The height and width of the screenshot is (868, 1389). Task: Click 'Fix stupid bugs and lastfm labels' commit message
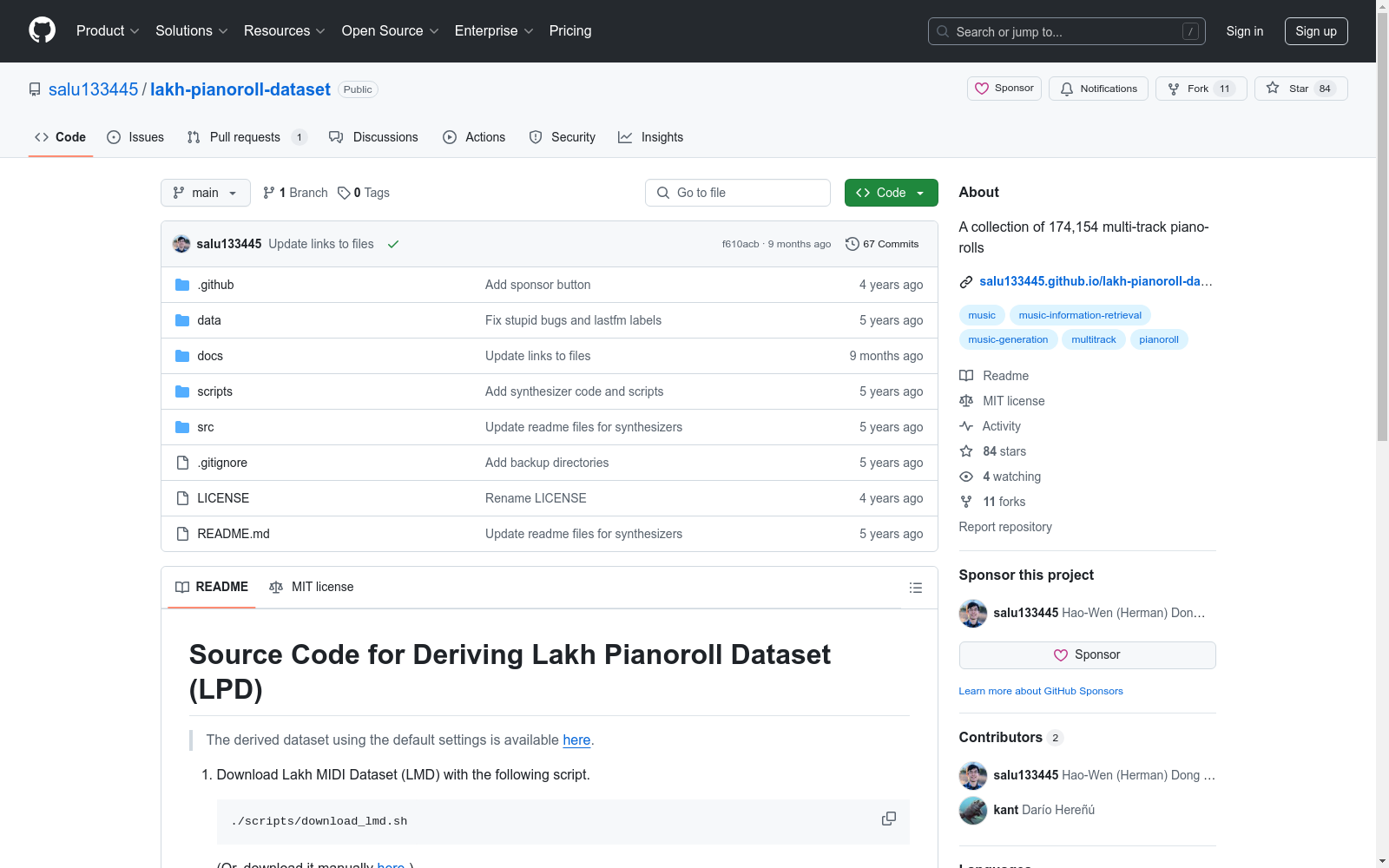[573, 320]
